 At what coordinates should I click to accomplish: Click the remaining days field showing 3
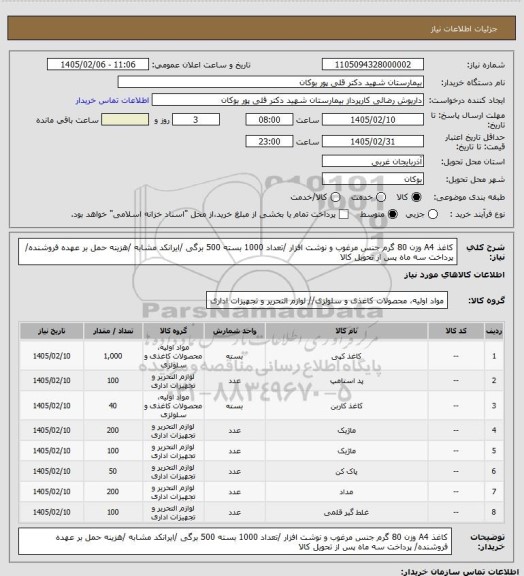[x=196, y=120]
